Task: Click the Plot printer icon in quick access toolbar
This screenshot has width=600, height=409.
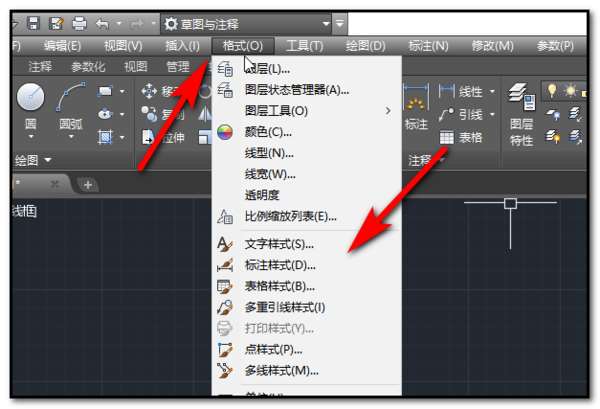Action: (x=80, y=24)
